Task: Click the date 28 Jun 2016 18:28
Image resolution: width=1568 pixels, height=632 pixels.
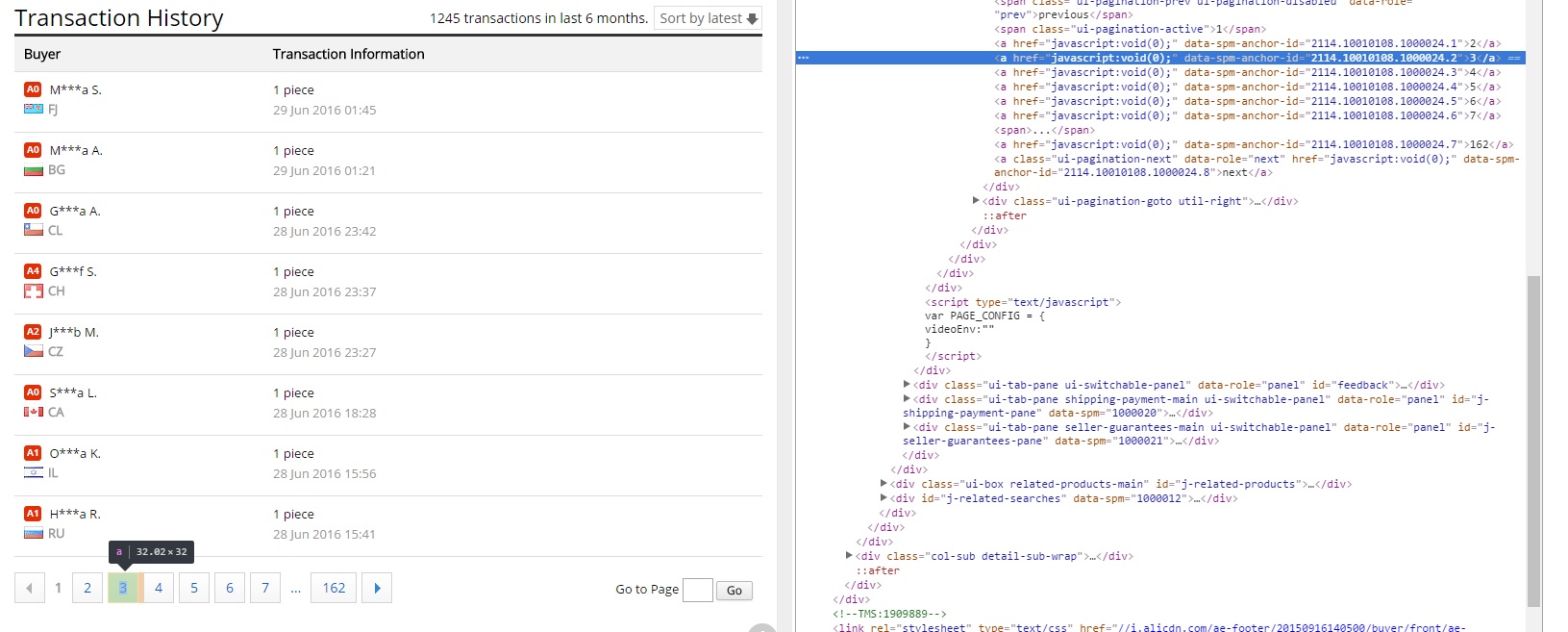Action: tap(325, 413)
